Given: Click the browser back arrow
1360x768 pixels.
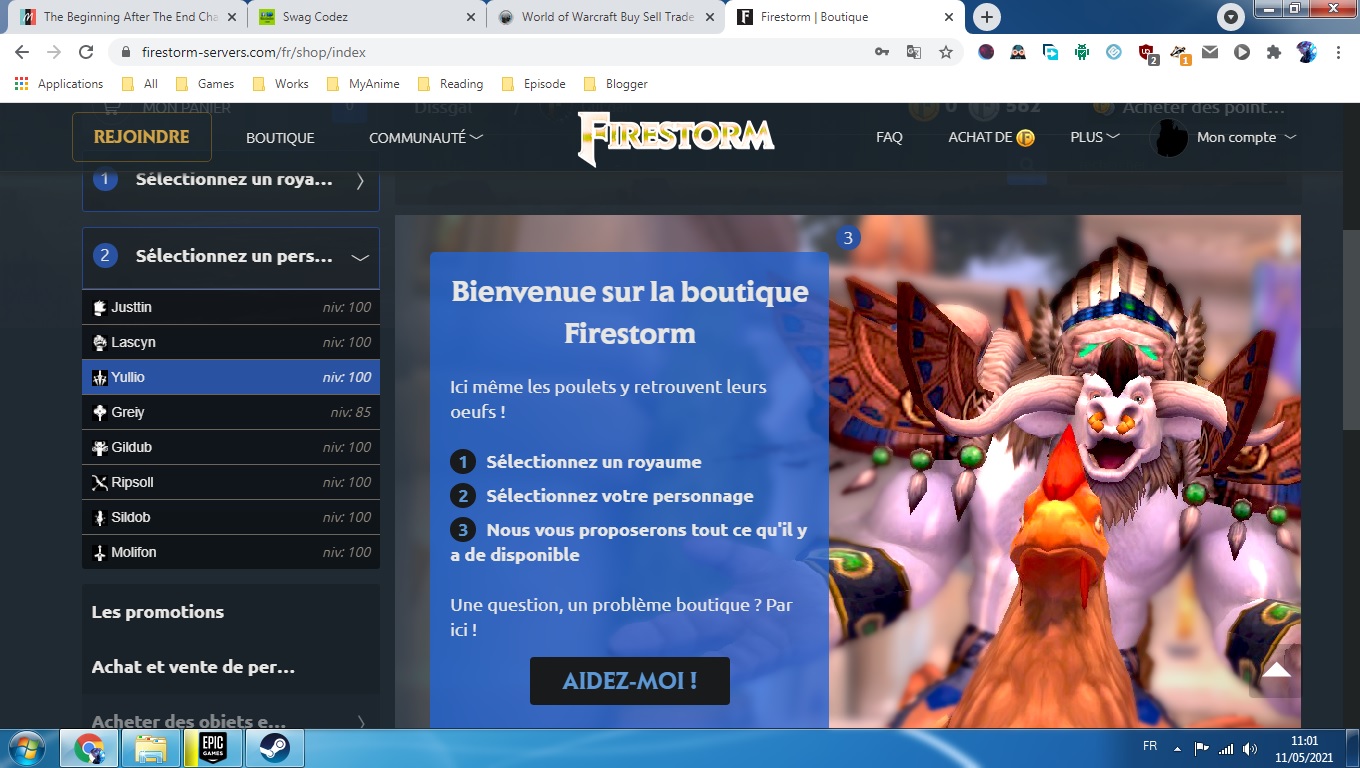Looking at the screenshot, I should pyautogui.click(x=22, y=52).
